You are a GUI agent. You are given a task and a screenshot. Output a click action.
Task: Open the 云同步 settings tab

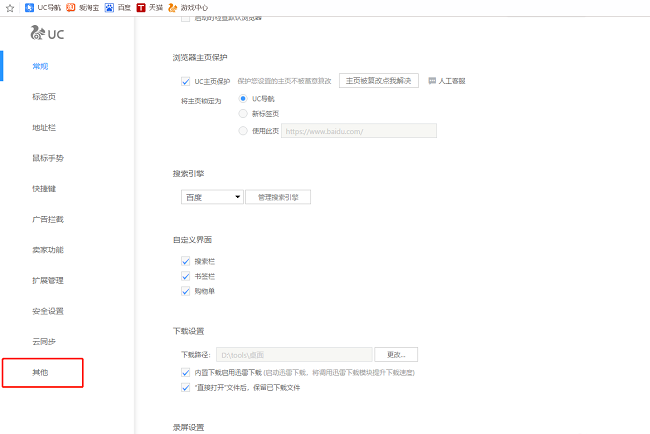coord(44,342)
